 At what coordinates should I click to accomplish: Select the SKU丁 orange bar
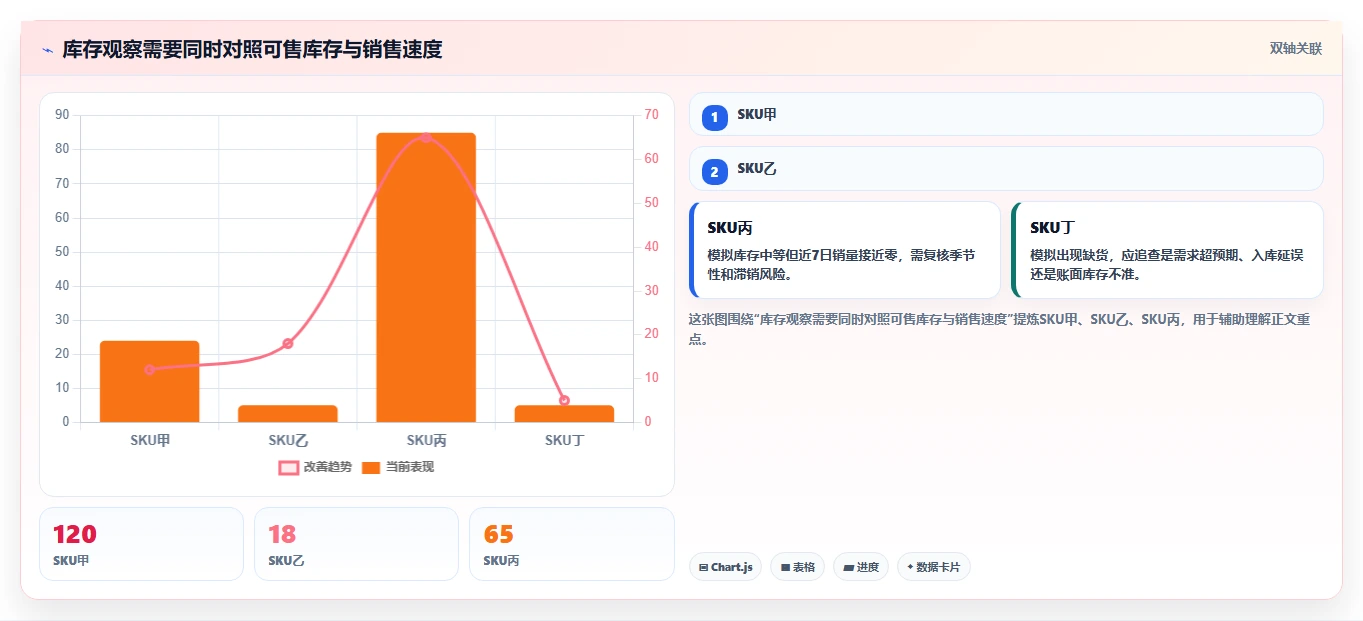[564, 414]
